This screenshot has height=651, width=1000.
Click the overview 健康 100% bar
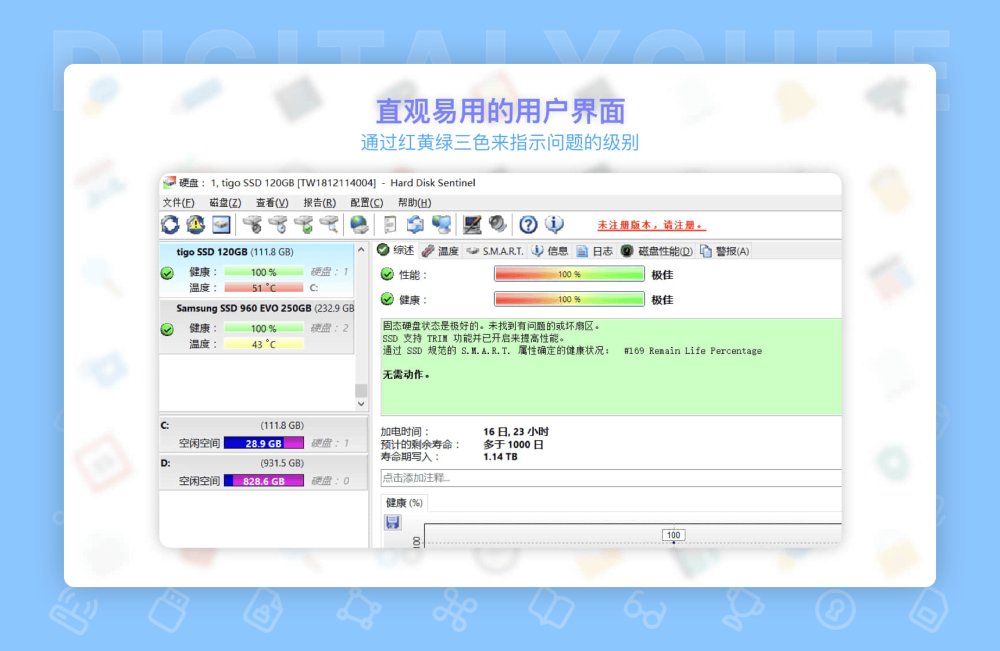click(570, 299)
